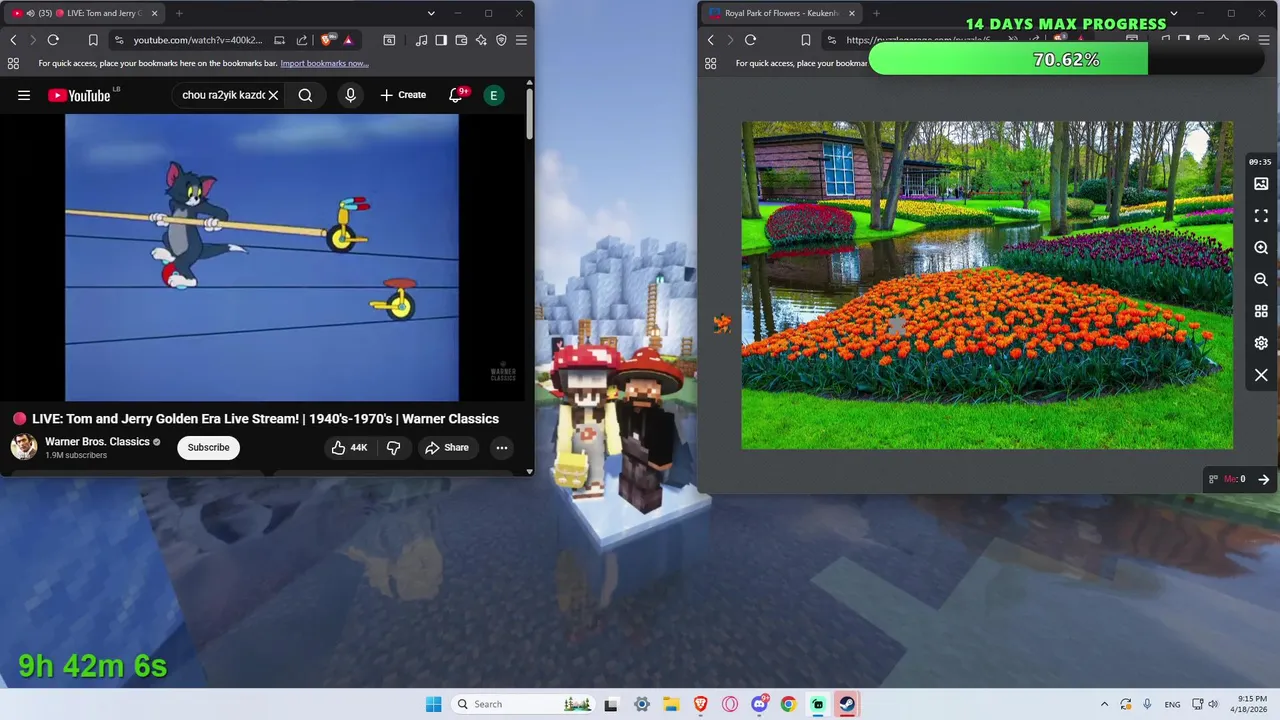Open YouTube notifications bell
This screenshot has height=720, width=1280.
click(456, 95)
